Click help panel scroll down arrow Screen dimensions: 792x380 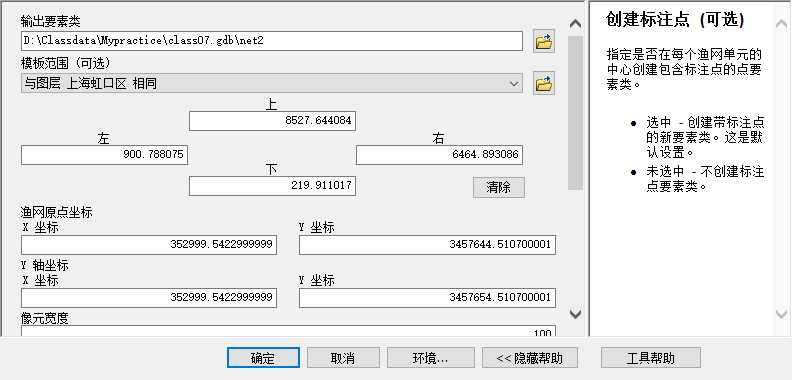[781, 313]
